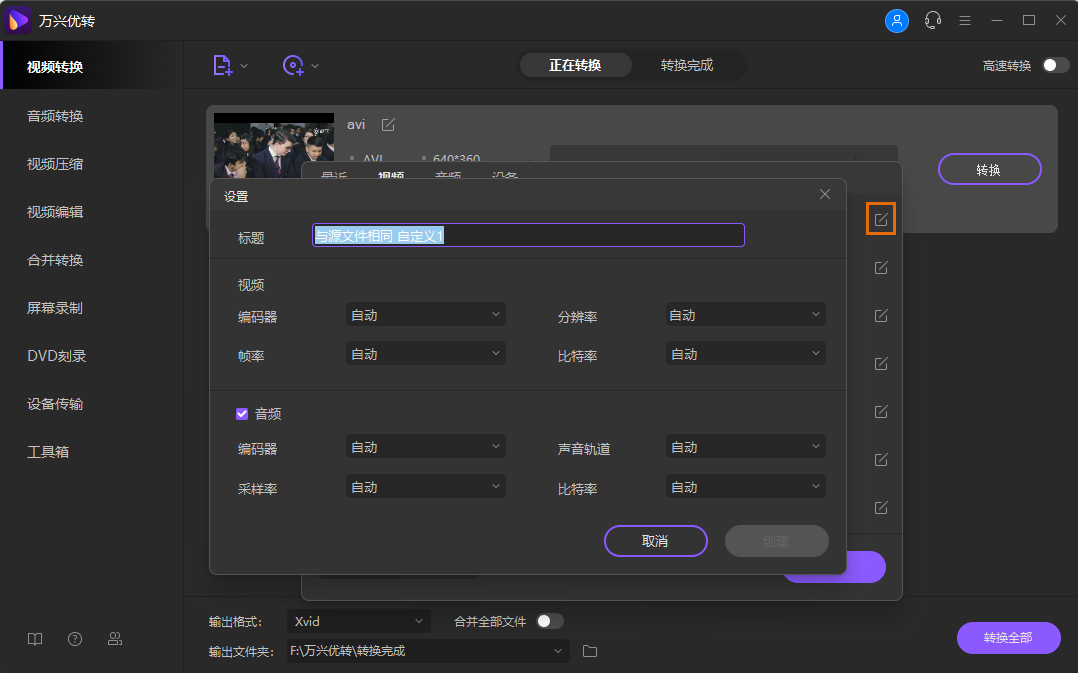Click the 取消 cancel button in the dialog
This screenshot has width=1078, height=673.
[x=655, y=540]
